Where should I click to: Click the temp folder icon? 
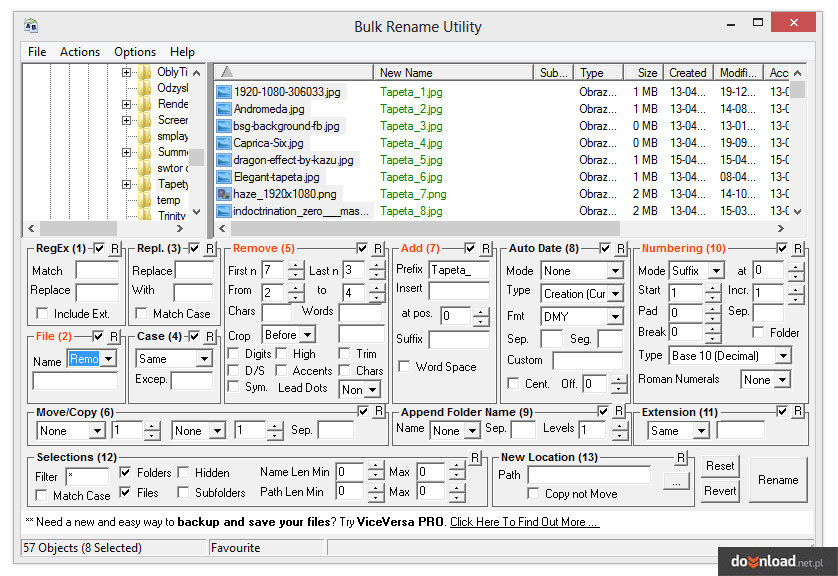pos(144,200)
